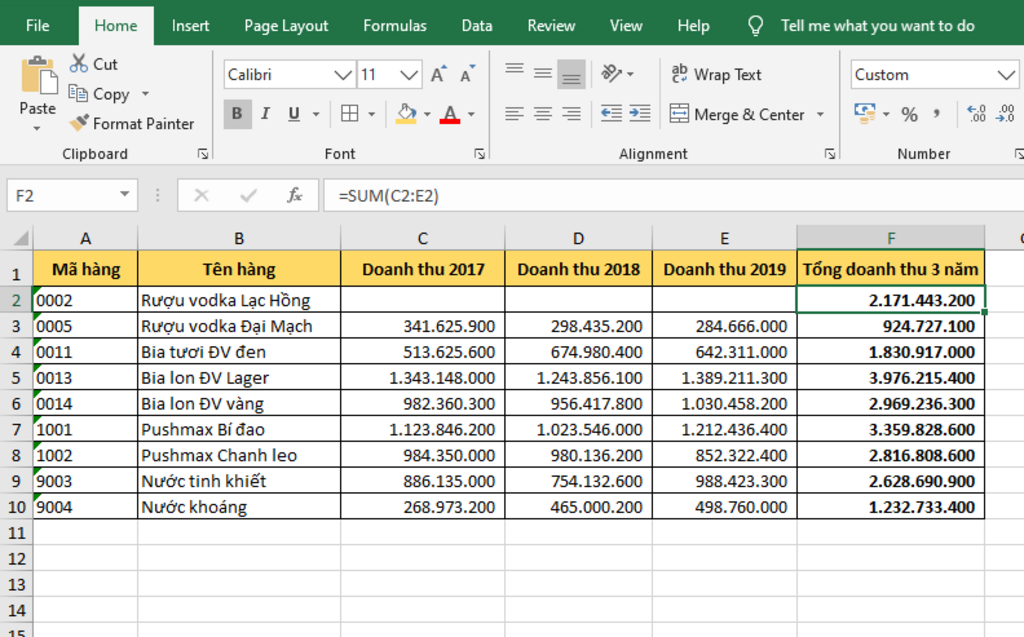Click the Increase Font Size icon
Viewport: 1024px width, 637px height.
(x=438, y=75)
